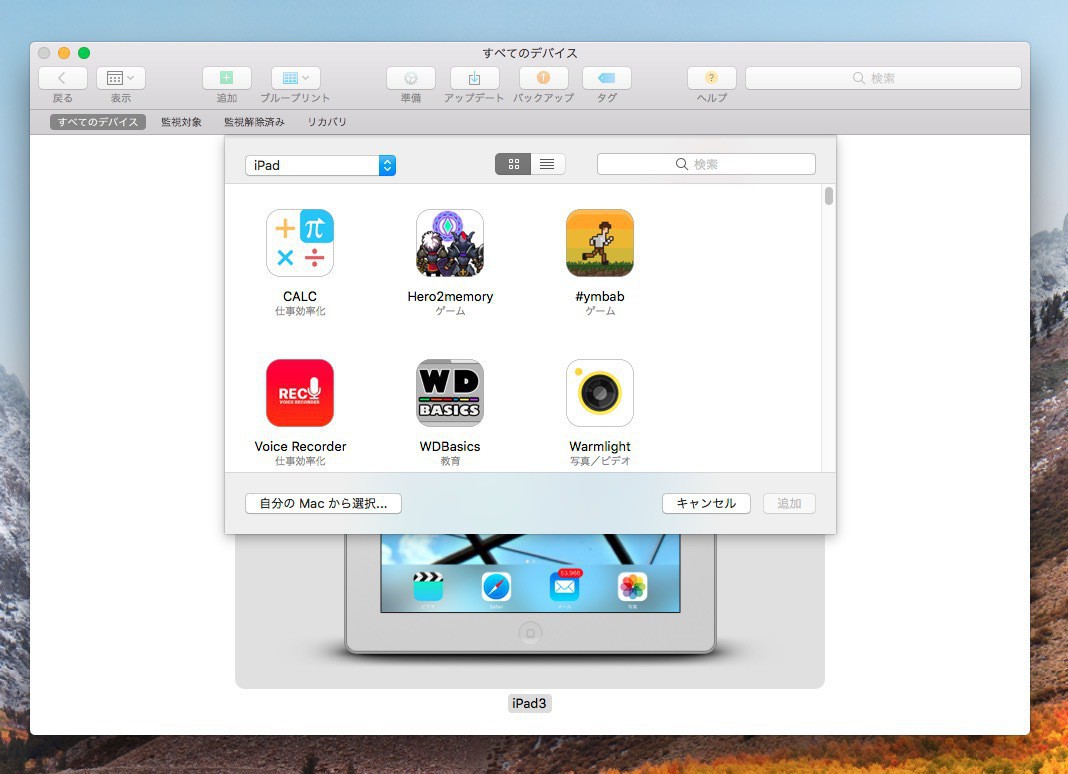
Task: Open ヘルプ help from toolbar
Action: [712, 78]
